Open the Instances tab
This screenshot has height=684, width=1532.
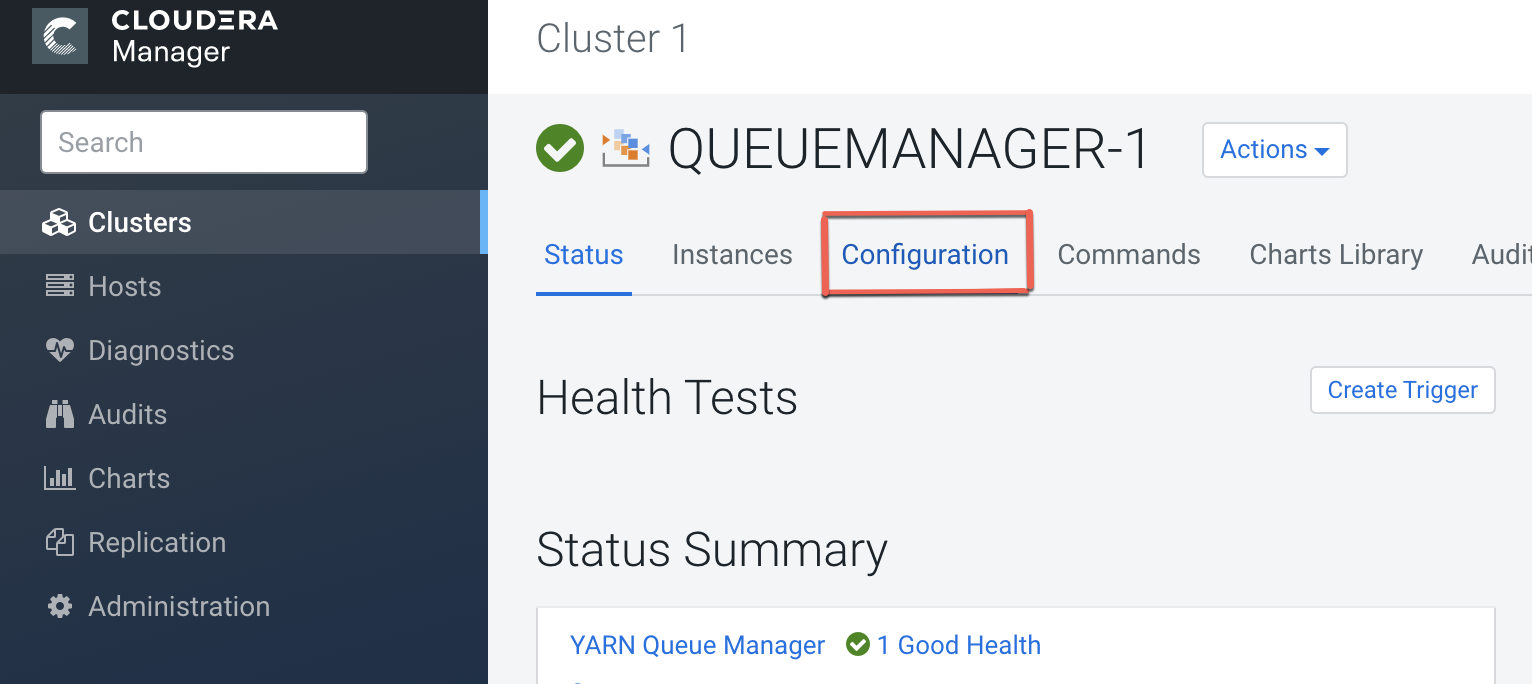(x=732, y=255)
